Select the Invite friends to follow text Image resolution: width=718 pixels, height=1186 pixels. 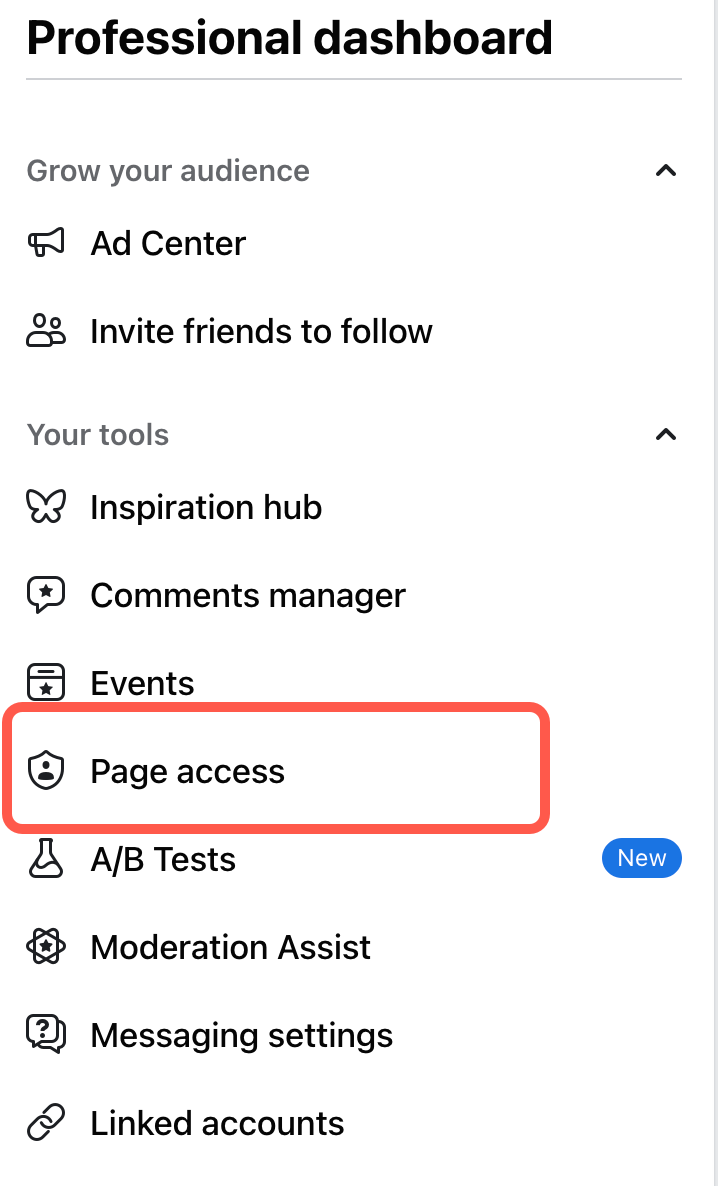point(261,331)
